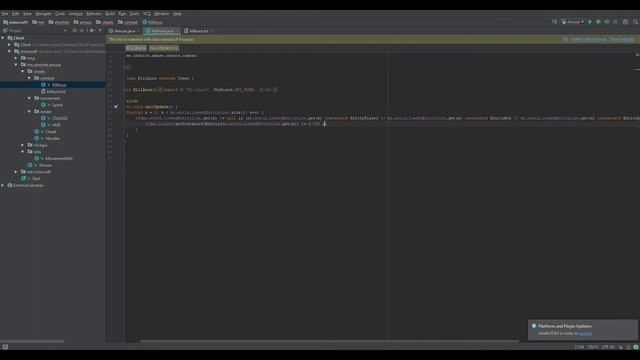Viewport: 640px width, 360px height.
Task: Switch to the Amaze.java editor tab
Action: tap(124, 31)
